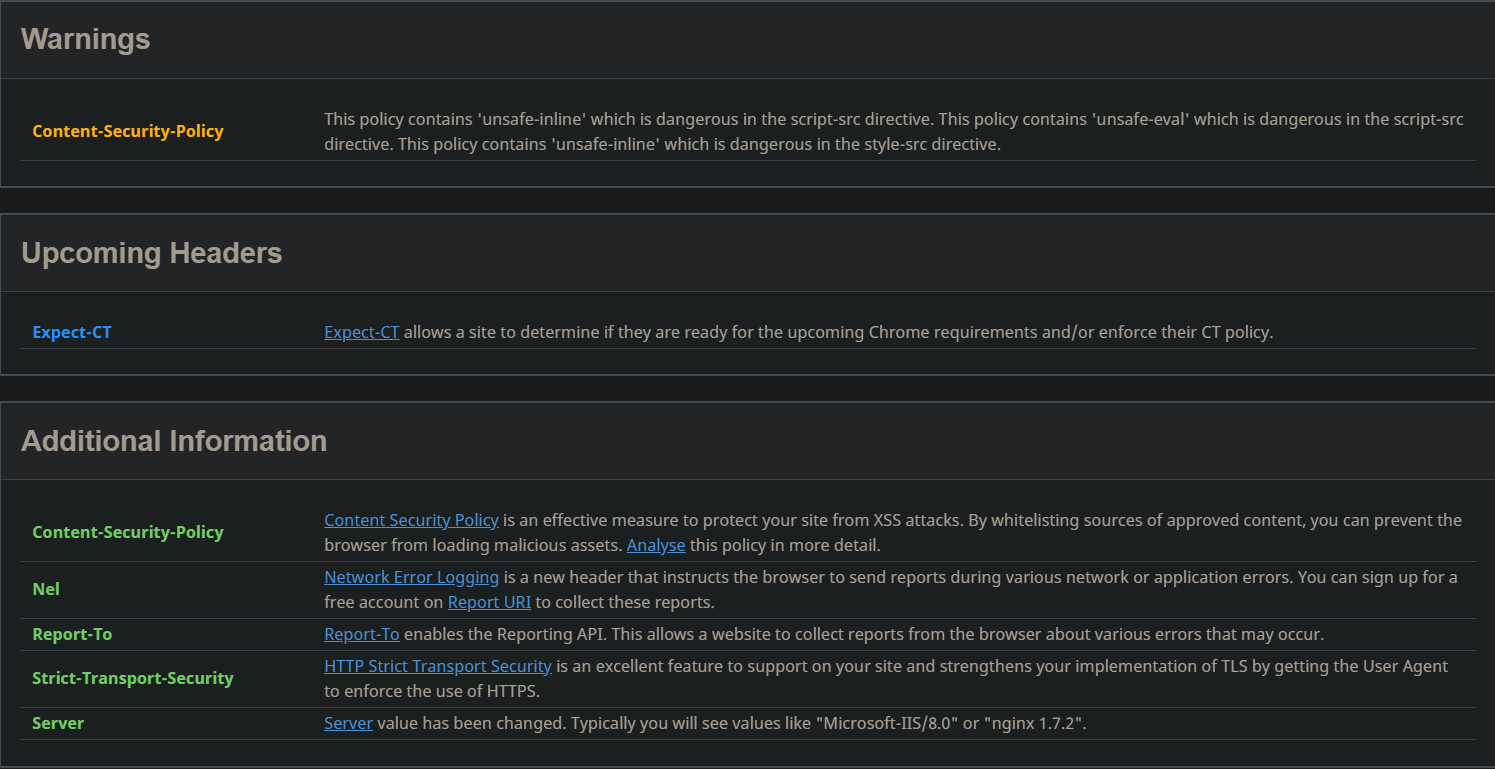This screenshot has width=1495, height=769.
Task: Click the Analyse link for detailed policy review
Action: [656, 544]
